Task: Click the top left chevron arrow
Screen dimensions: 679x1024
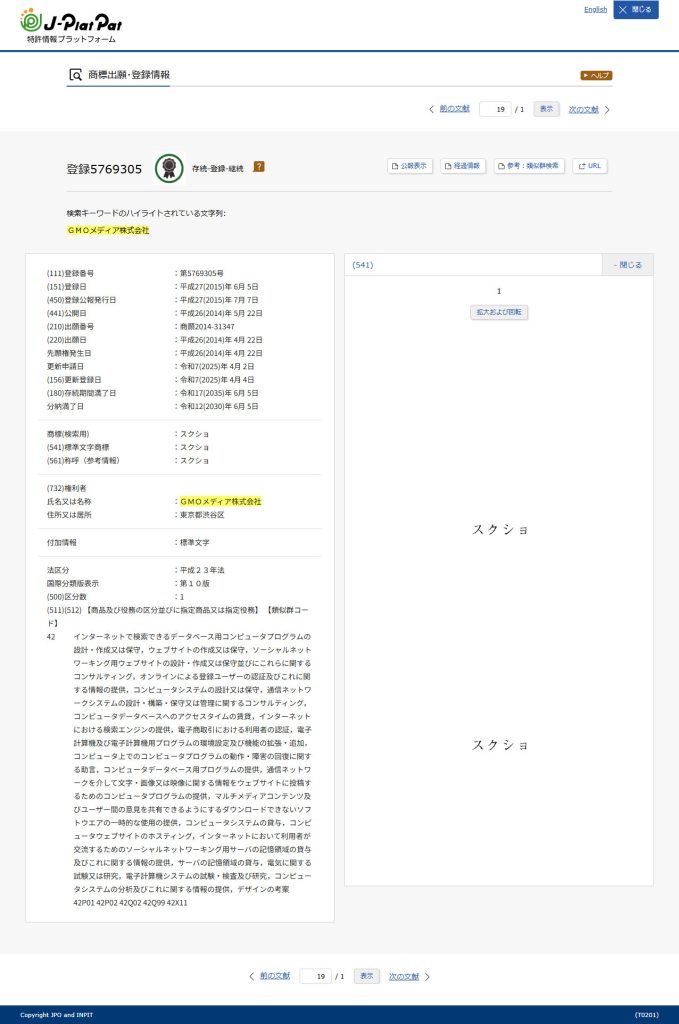Action: point(431,109)
